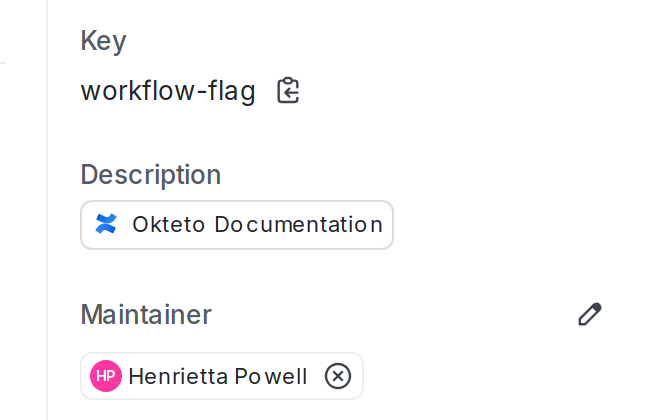Click the surname Powell in the maintainer chip
The width and height of the screenshot is (646, 420).
point(271,376)
